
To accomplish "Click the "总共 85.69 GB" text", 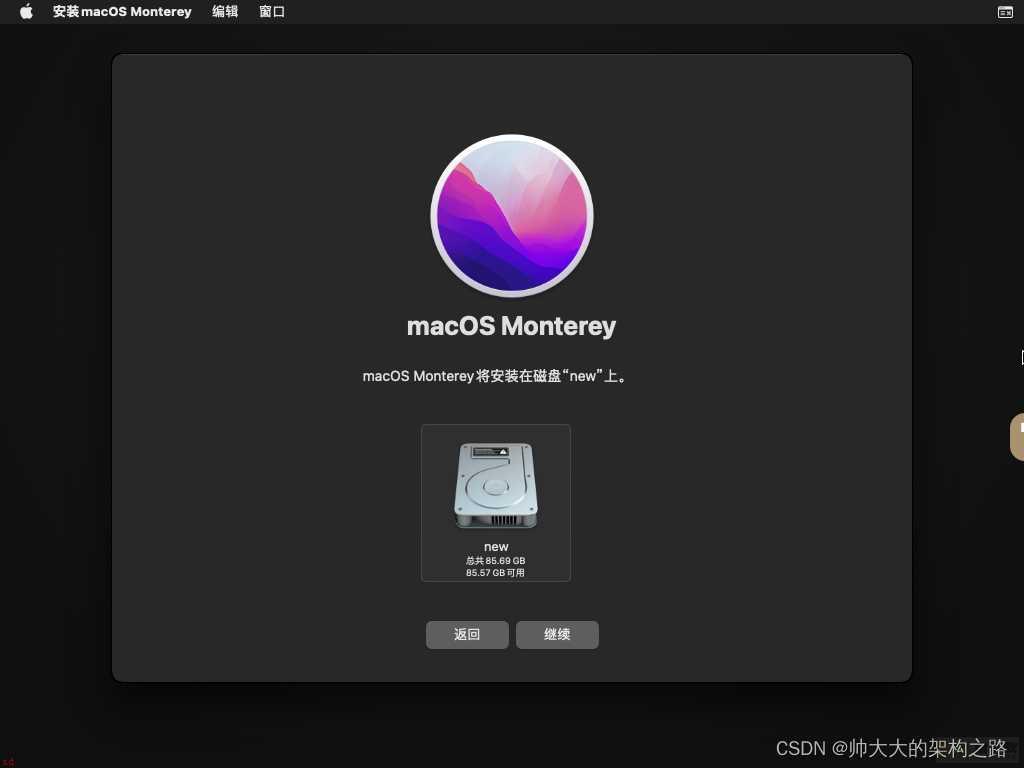I will [496, 560].
